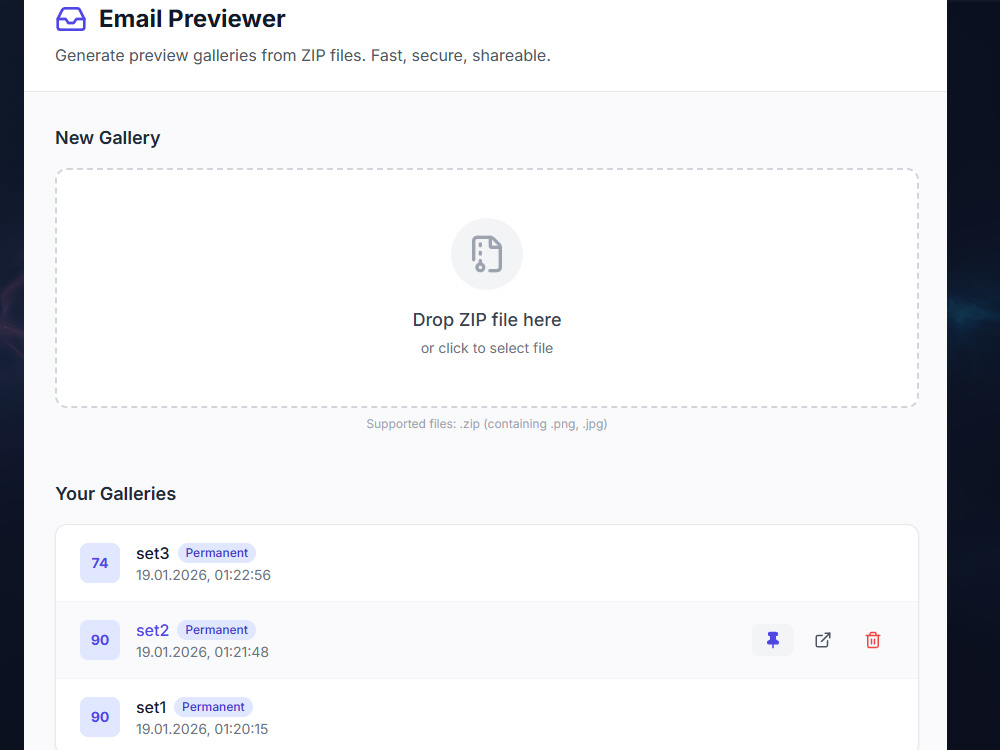Click the 90 count badge of set1

(x=99, y=717)
